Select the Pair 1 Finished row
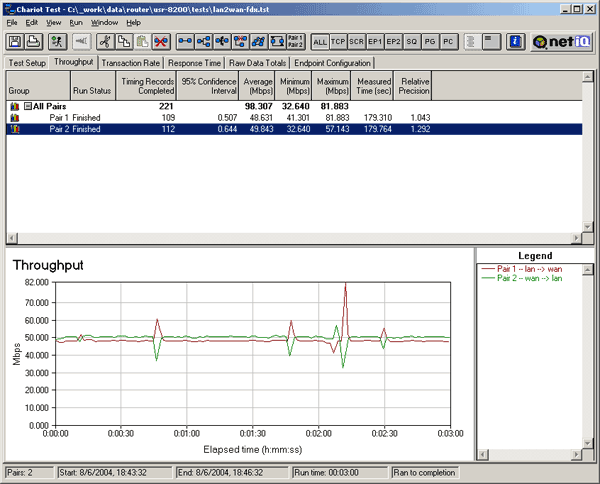Viewport: 600px width, 484px height. tap(294, 118)
